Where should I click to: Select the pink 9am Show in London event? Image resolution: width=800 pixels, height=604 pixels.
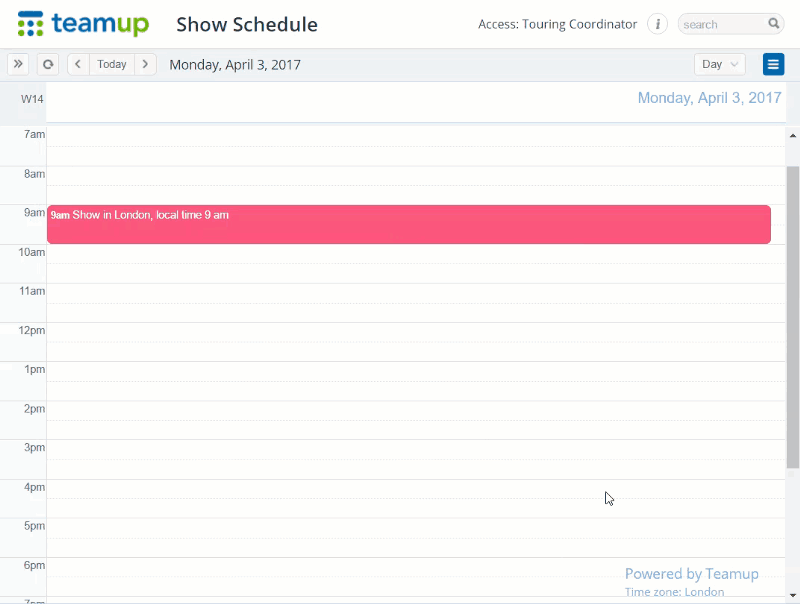[x=400, y=223]
